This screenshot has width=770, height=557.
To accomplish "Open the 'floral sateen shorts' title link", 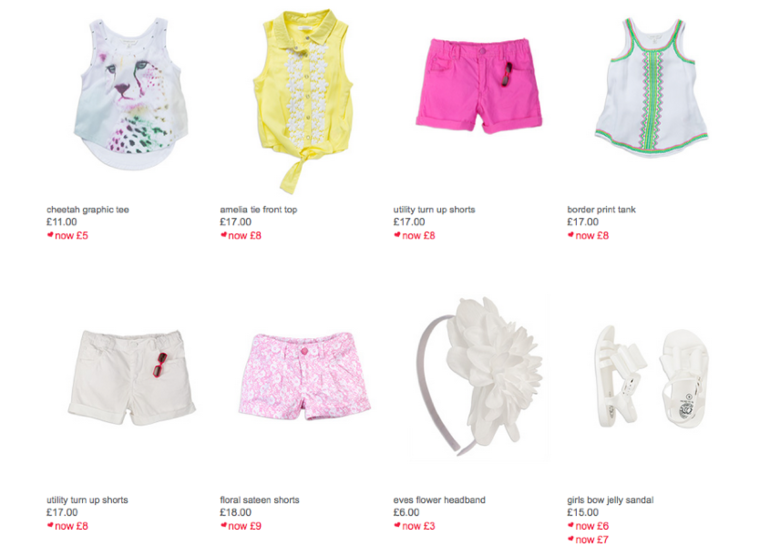I will click(x=260, y=500).
